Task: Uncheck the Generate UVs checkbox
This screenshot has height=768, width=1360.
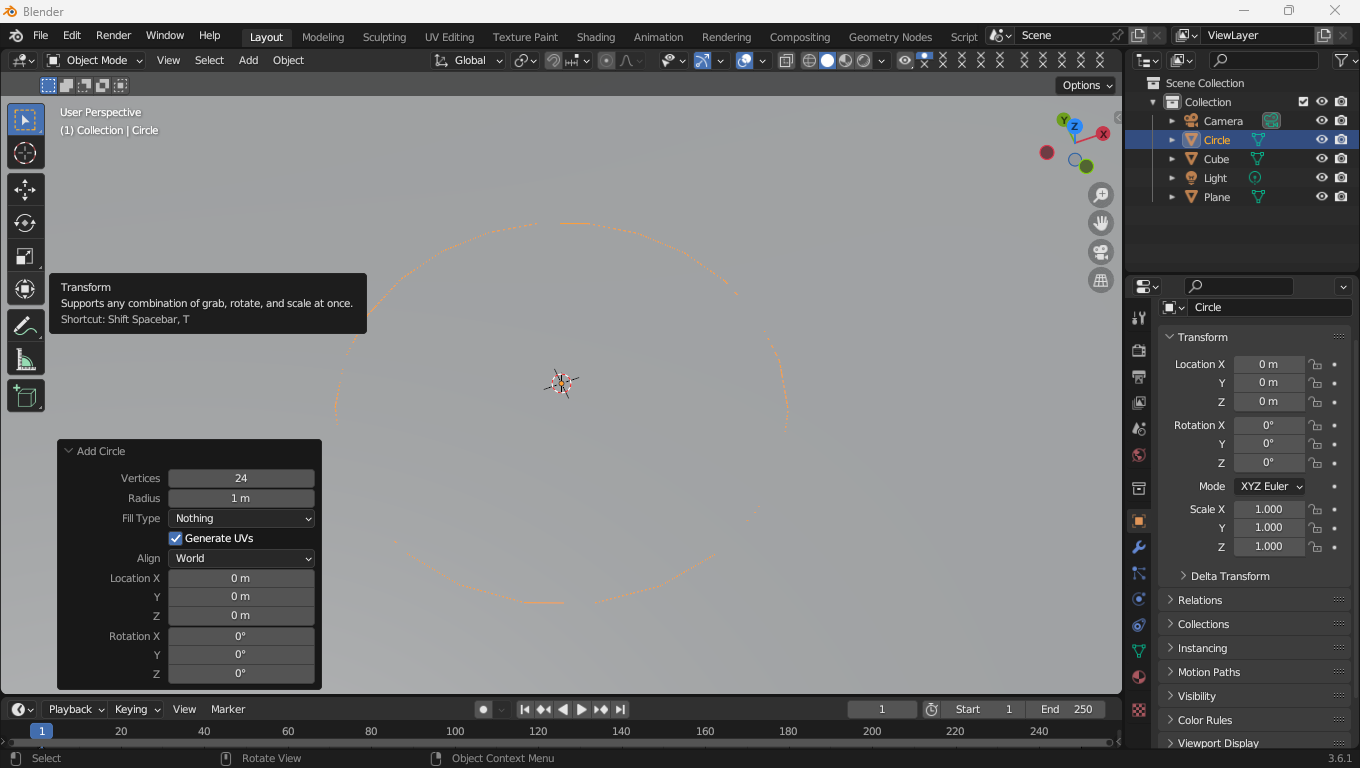Action: (176, 538)
